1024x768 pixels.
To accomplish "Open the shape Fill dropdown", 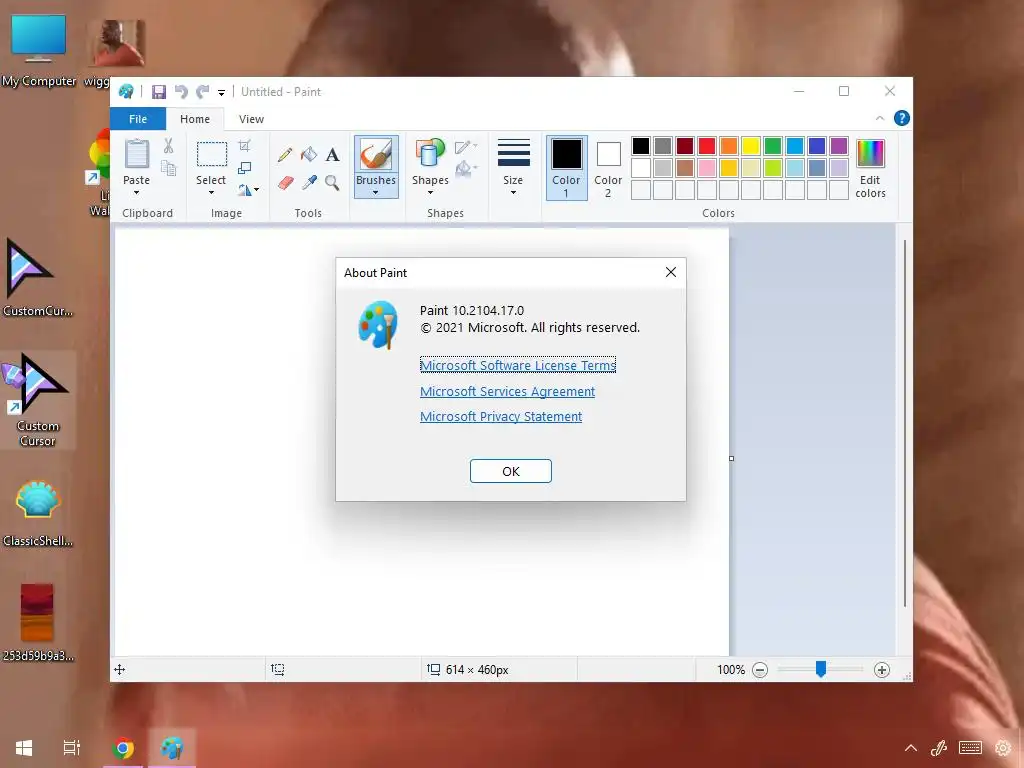I will pyautogui.click(x=466, y=169).
